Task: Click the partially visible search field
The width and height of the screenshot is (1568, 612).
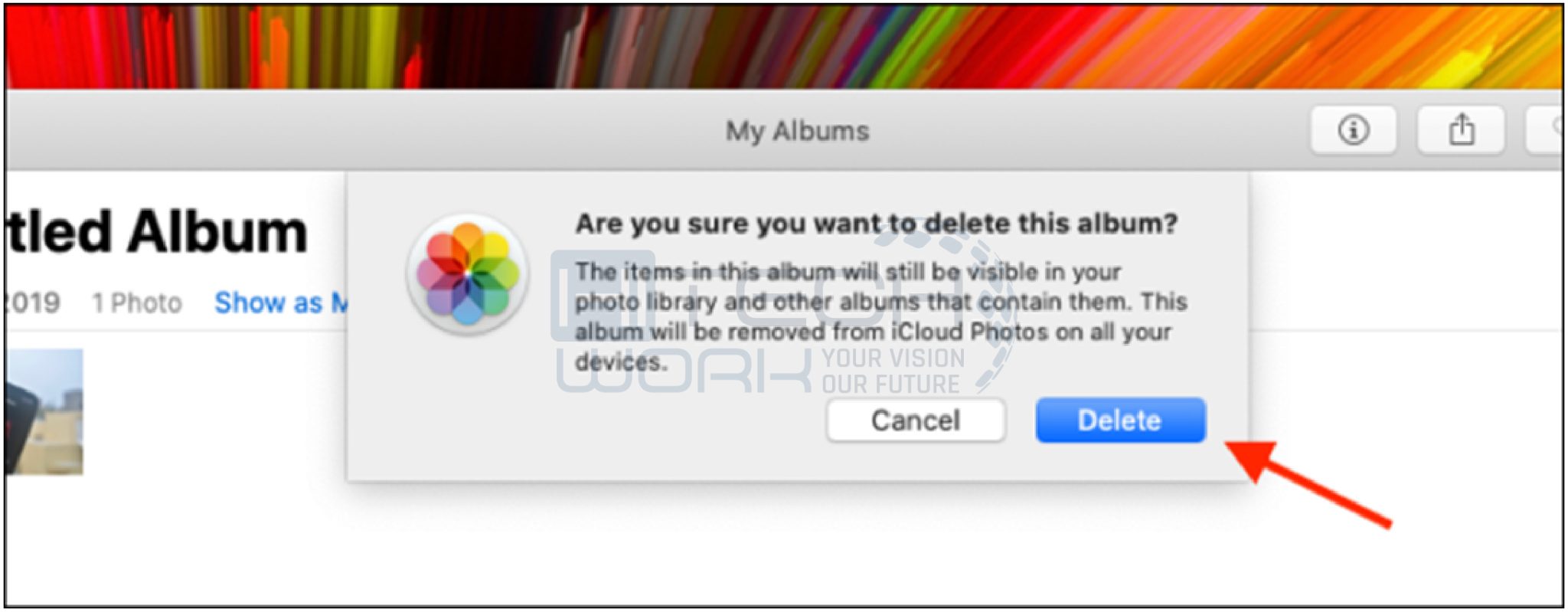Action: point(1545,130)
